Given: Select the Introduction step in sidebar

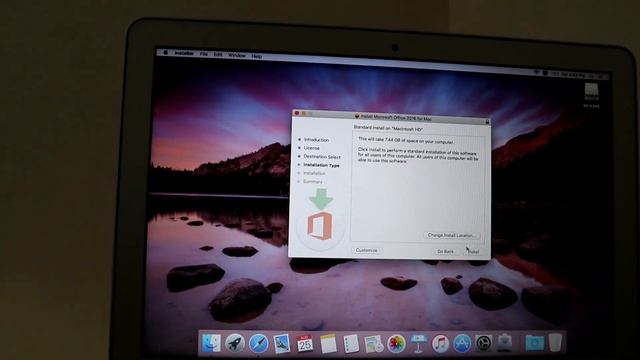Looking at the screenshot, I should coord(316,140).
